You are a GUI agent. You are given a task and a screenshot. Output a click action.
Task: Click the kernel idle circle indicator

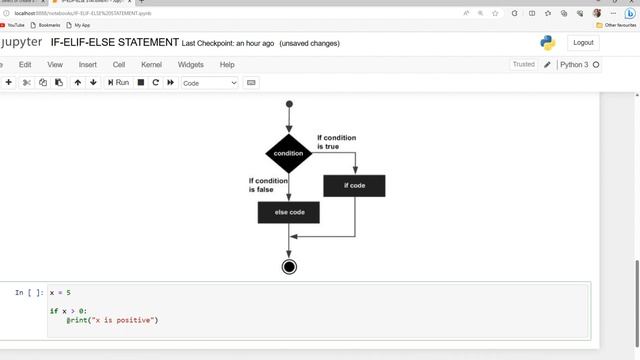[596, 64]
